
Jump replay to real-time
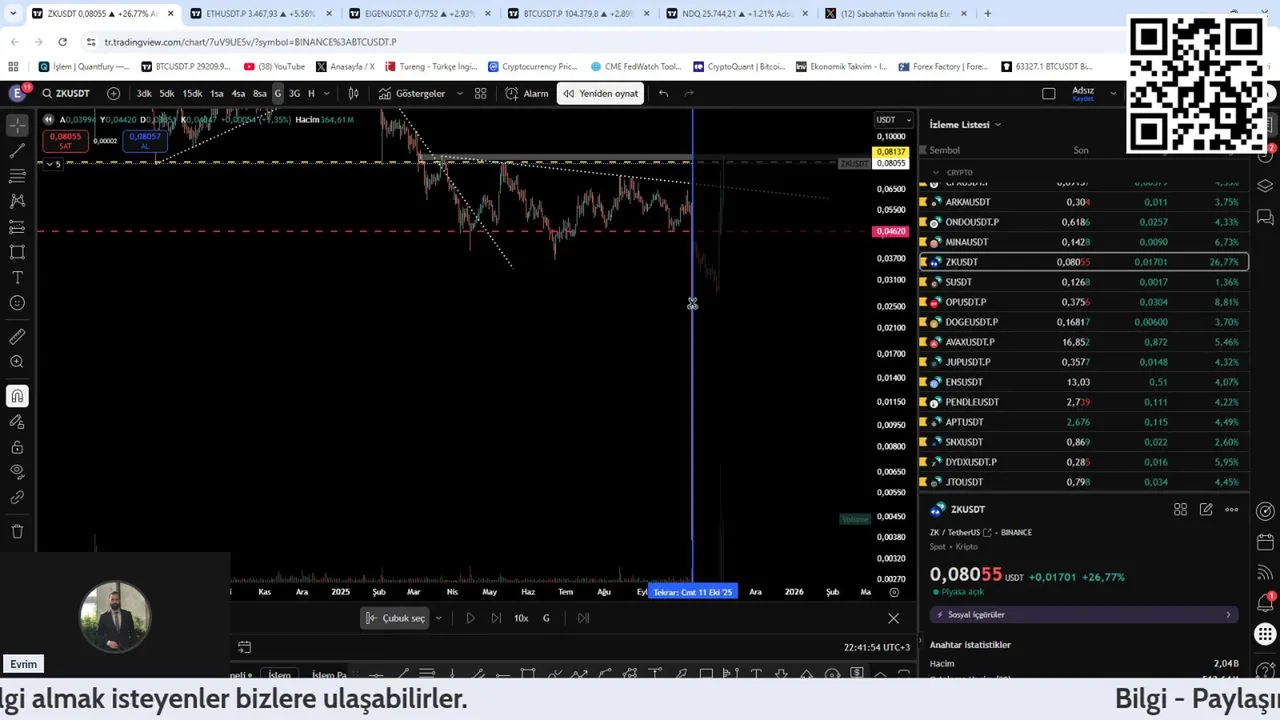tap(583, 618)
